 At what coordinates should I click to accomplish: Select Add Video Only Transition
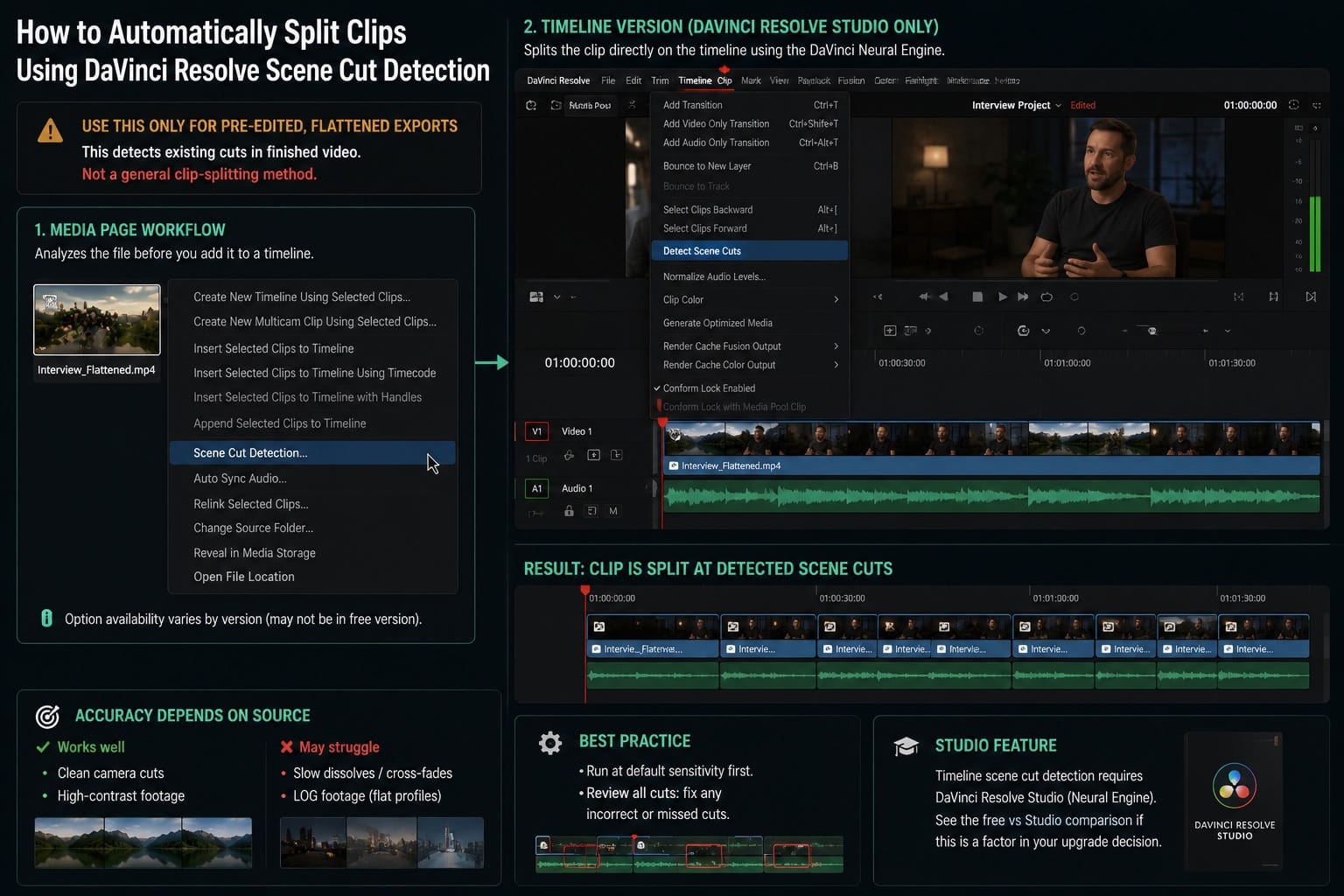[x=750, y=124]
